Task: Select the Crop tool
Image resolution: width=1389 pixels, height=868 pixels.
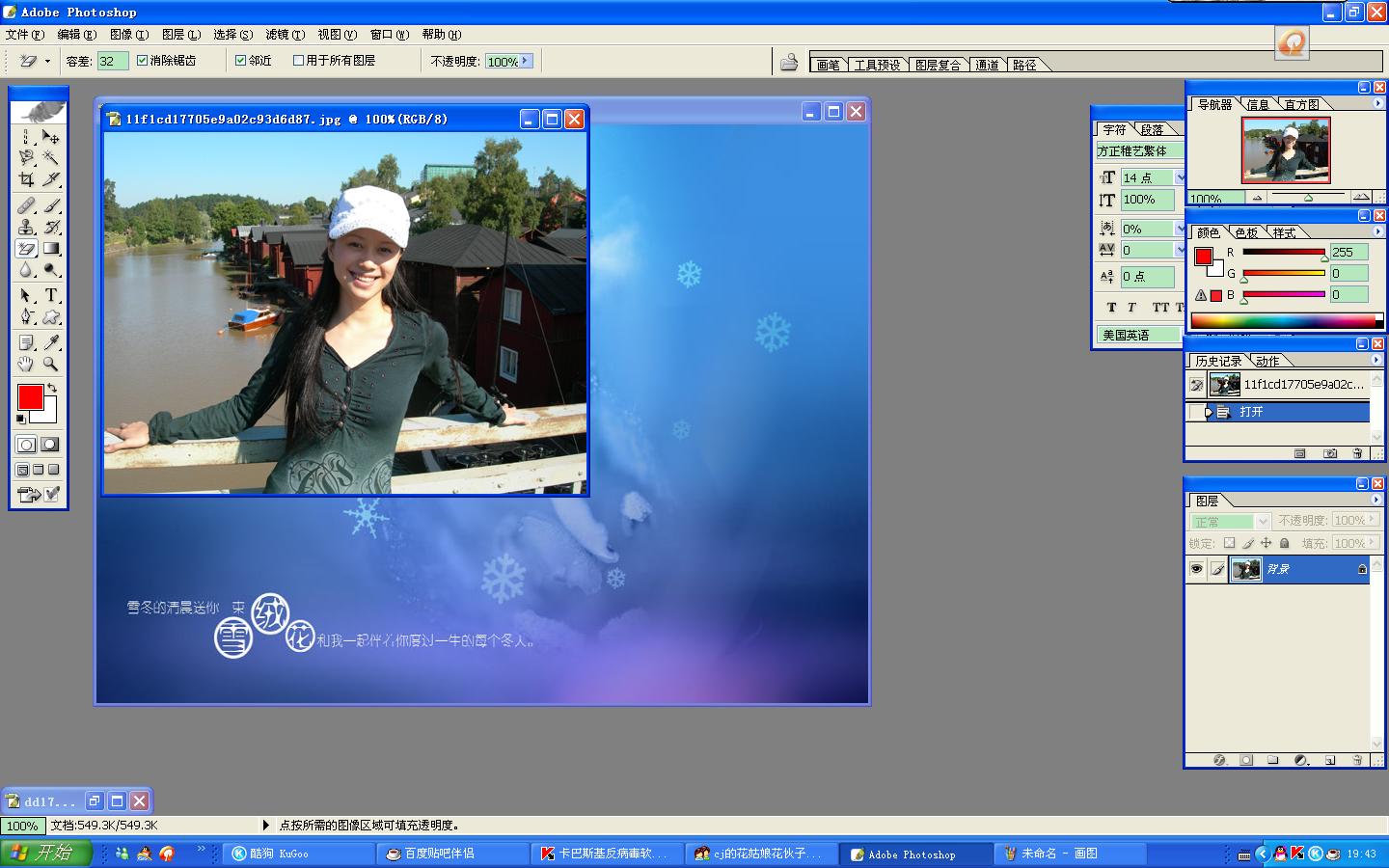Action: pyautogui.click(x=26, y=178)
